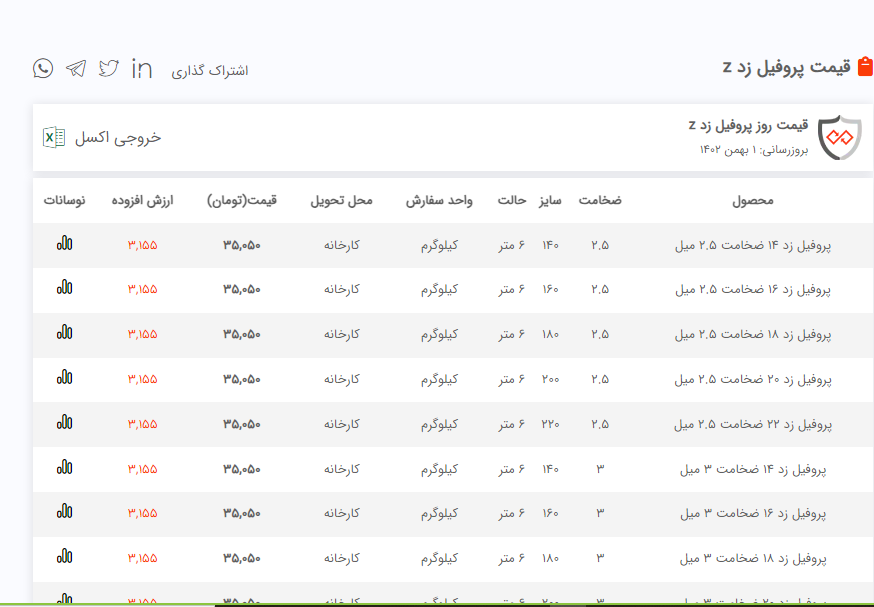
Task: Share page via Twitter icon
Action: tap(109, 68)
